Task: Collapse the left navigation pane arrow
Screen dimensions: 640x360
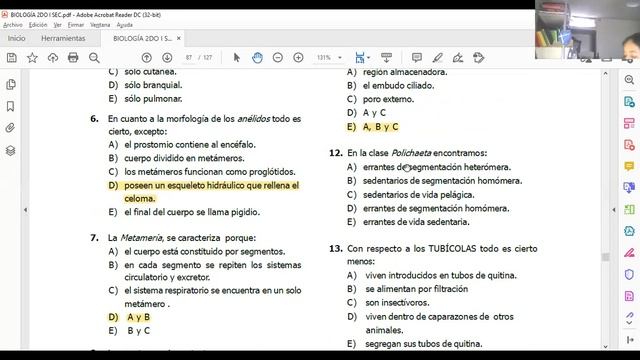Action: coord(25,210)
